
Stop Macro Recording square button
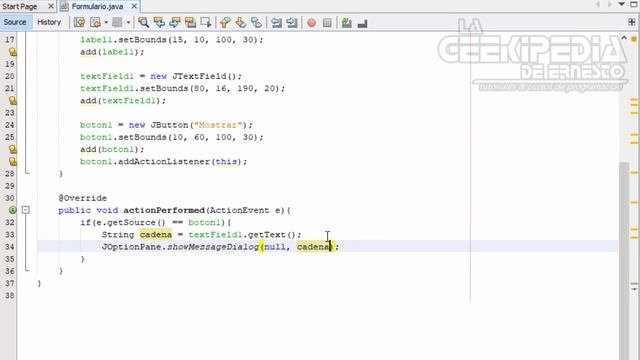pyautogui.click(x=327, y=23)
